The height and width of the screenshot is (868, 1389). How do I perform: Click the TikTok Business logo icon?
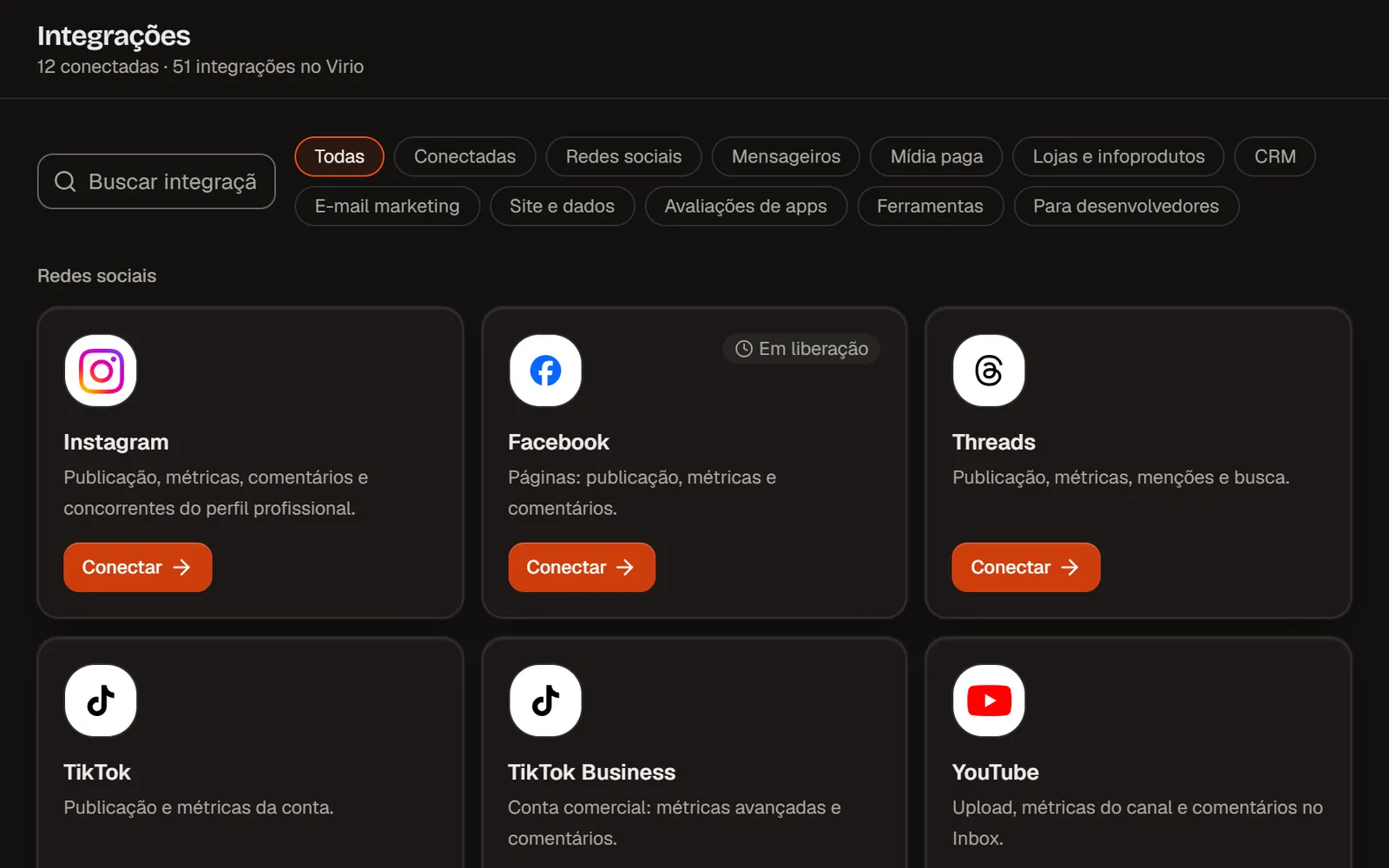tap(545, 700)
